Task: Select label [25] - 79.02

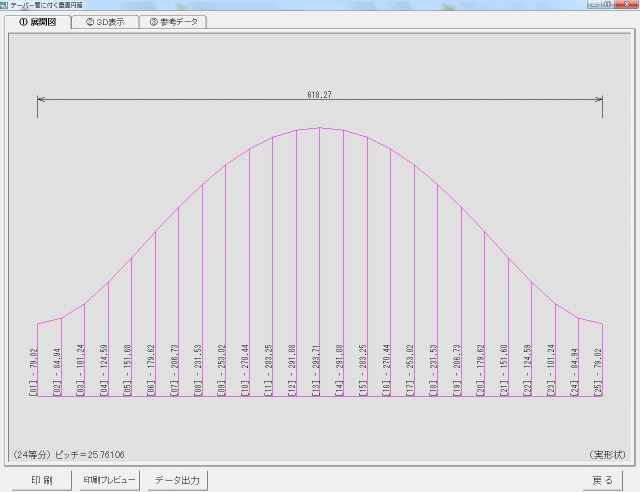Action: coord(598,372)
